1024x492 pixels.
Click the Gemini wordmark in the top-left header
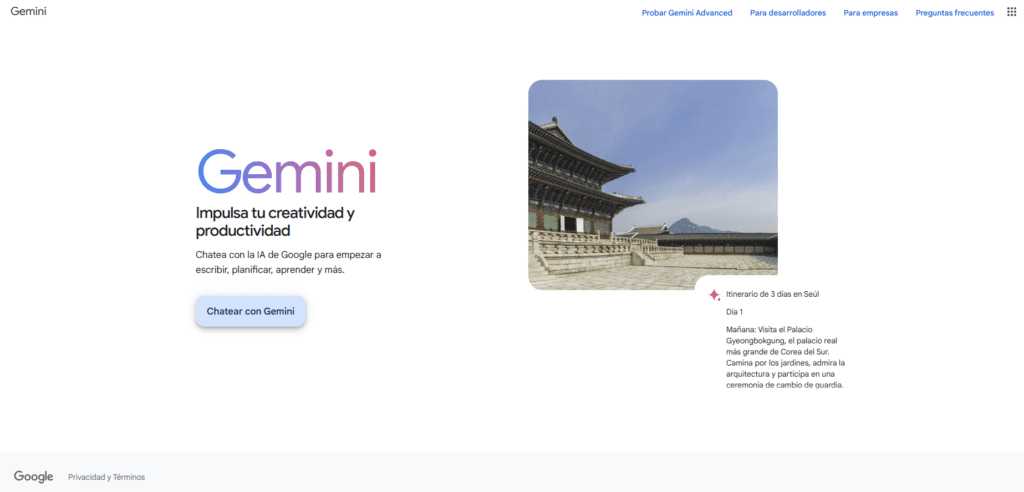(28, 11)
